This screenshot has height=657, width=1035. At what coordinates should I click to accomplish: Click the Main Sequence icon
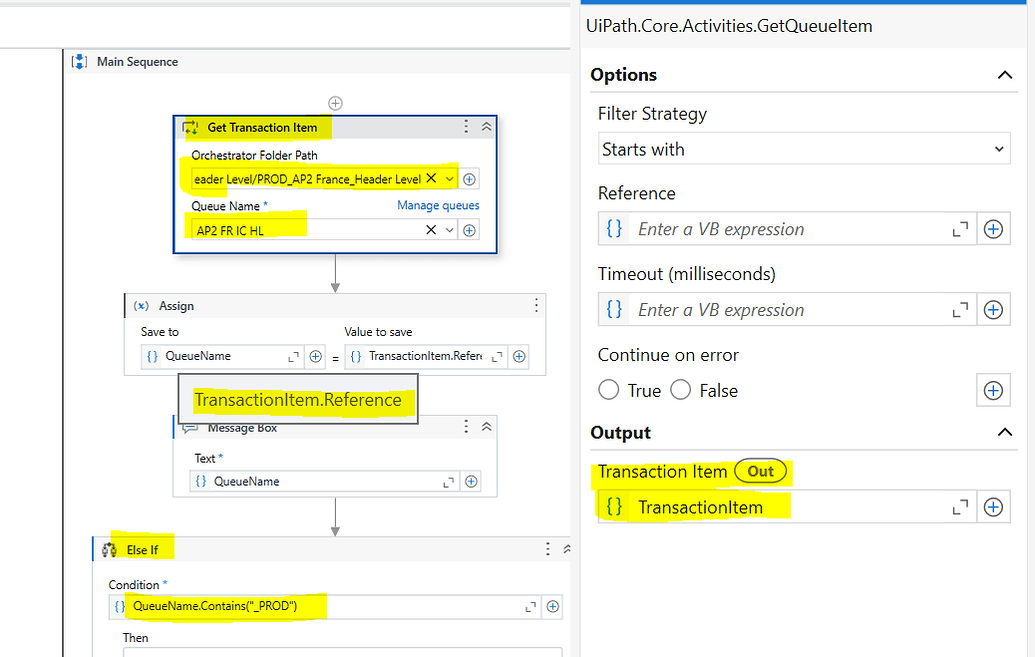[x=79, y=61]
